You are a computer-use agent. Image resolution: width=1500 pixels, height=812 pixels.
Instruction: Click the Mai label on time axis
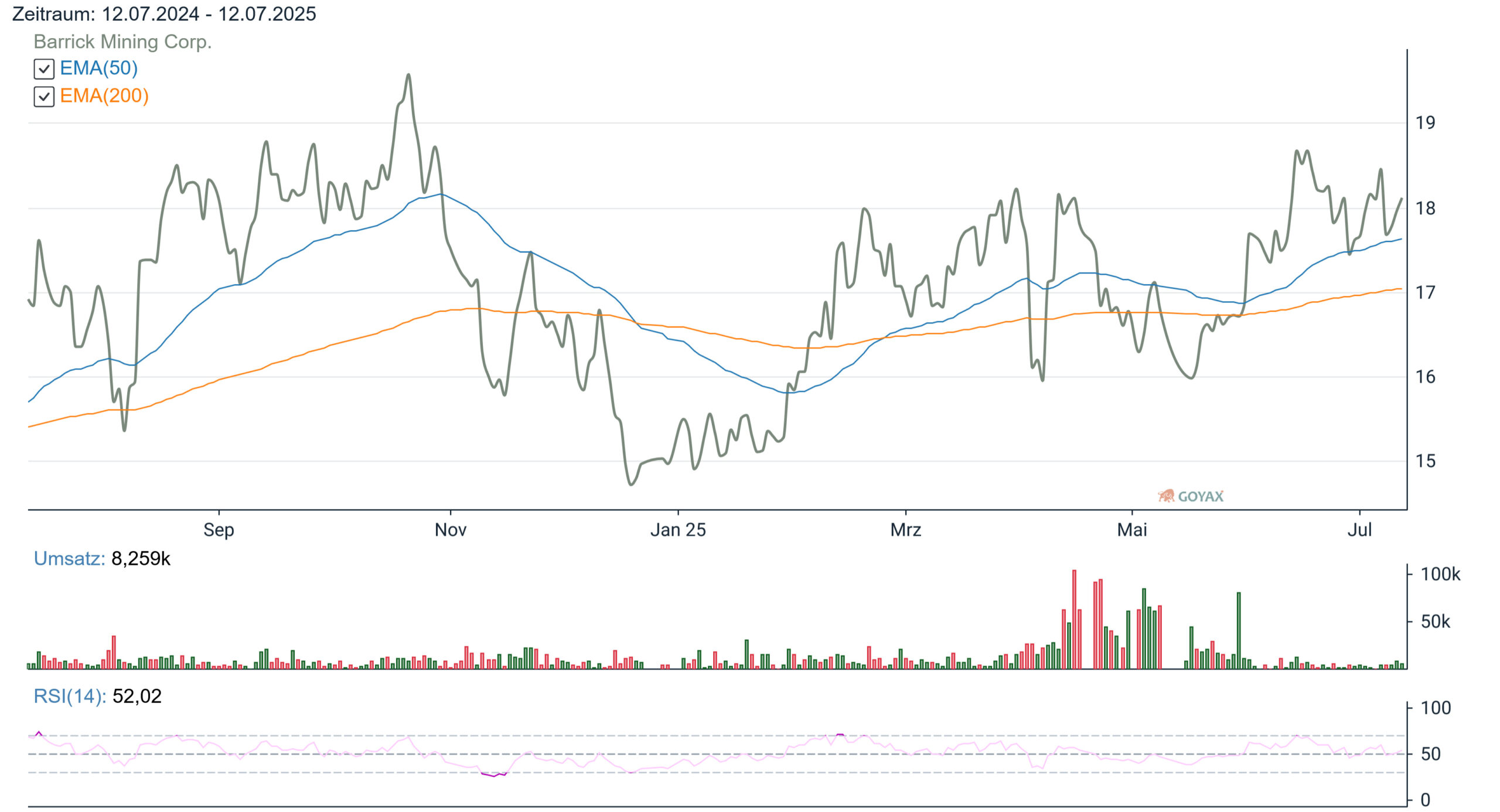(x=1132, y=530)
